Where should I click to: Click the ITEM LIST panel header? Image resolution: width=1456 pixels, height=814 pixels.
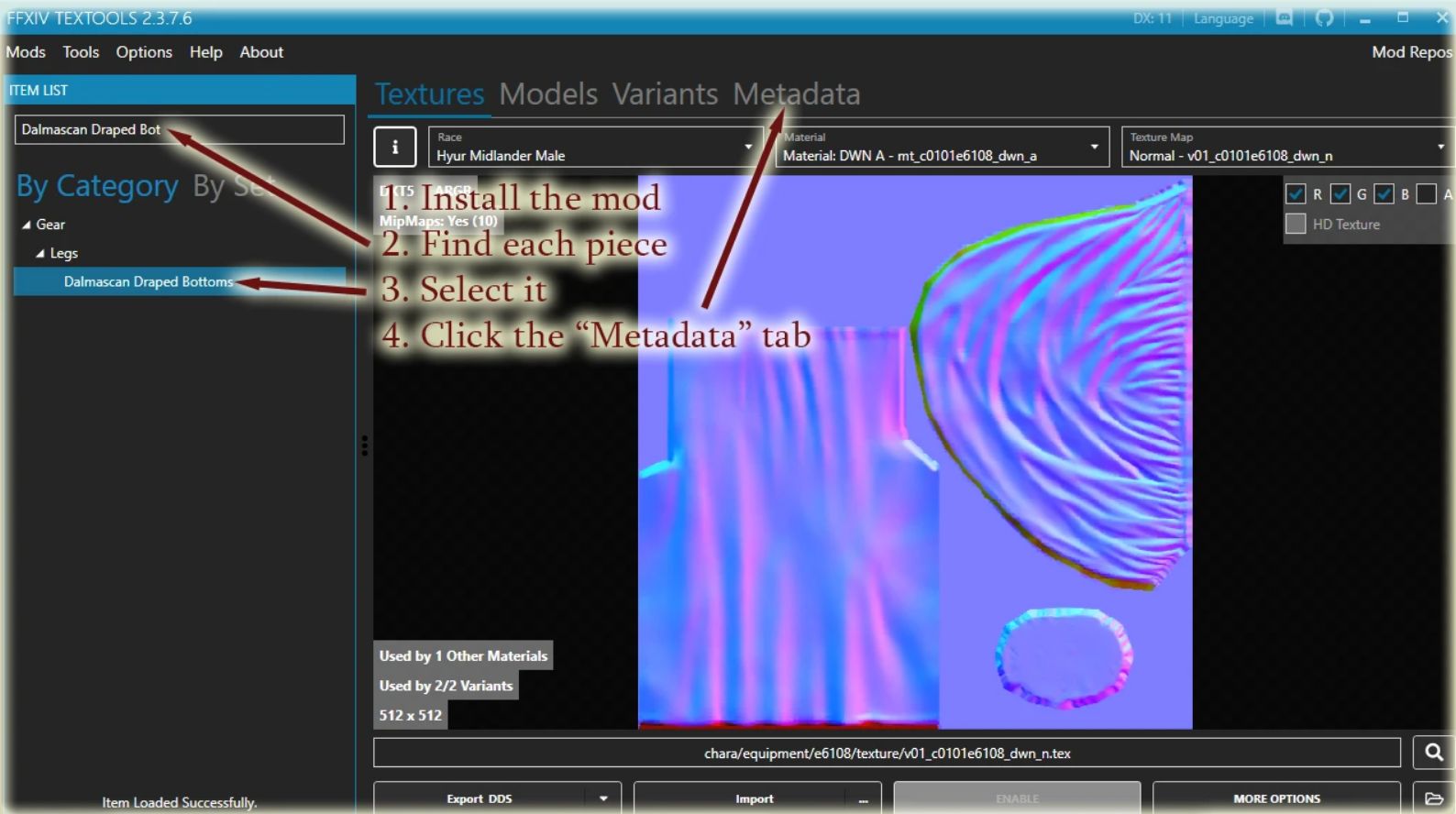click(180, 90)
